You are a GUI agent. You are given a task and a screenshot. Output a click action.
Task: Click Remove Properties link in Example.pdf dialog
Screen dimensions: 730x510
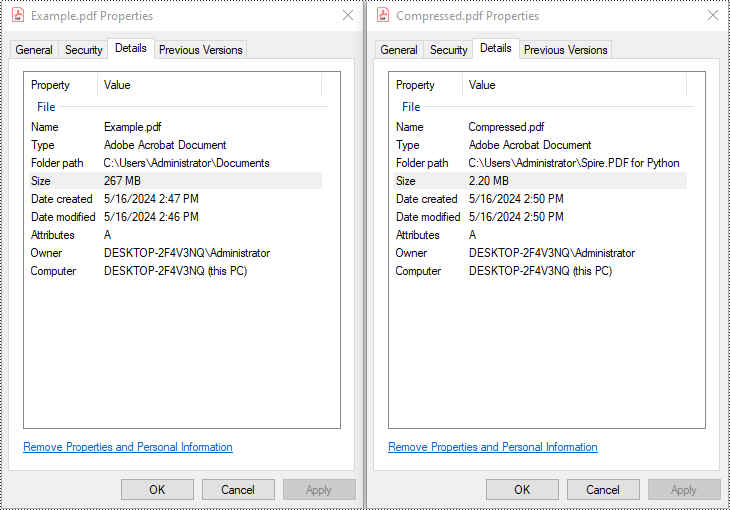point(128,447)
